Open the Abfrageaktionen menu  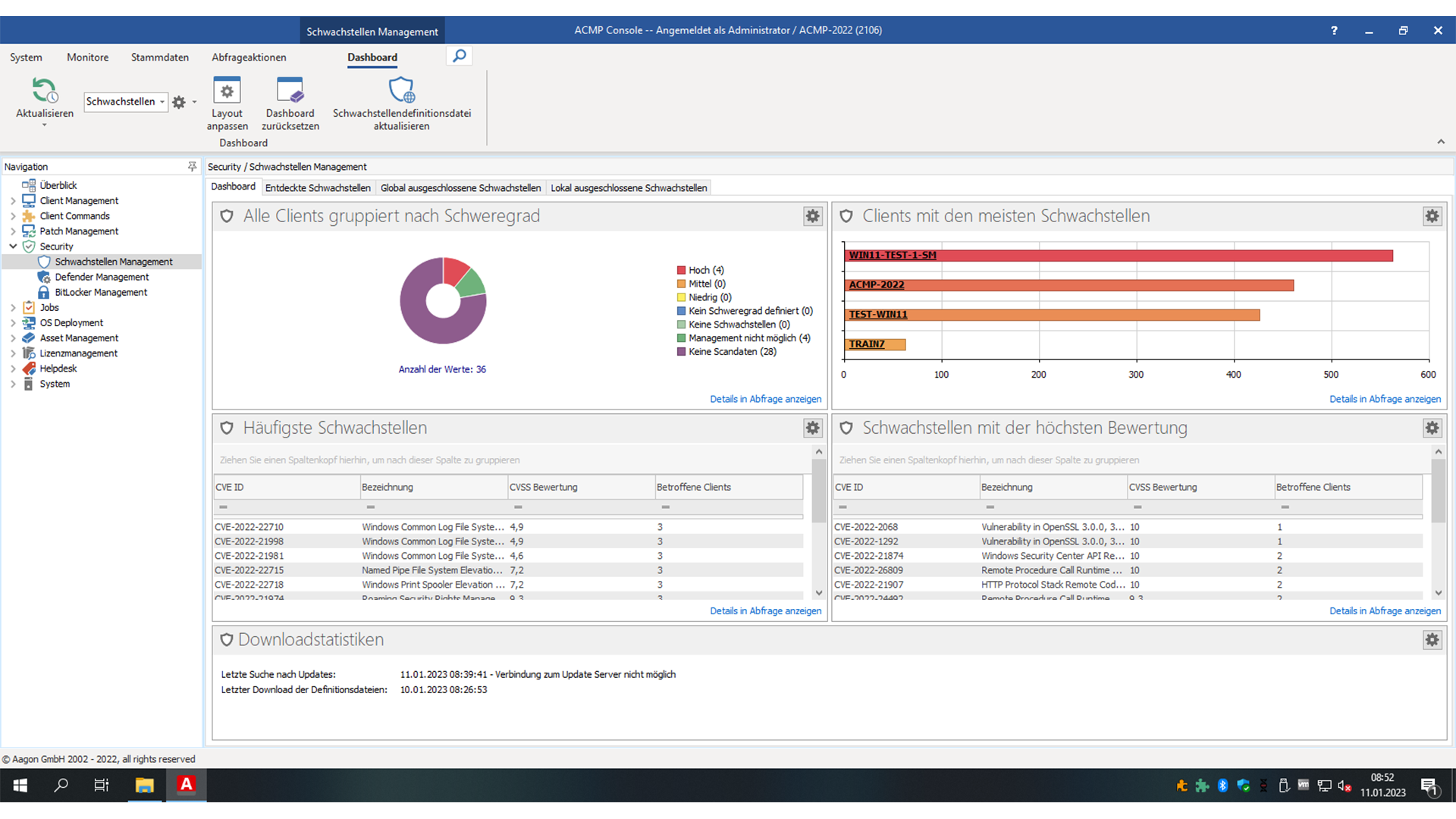[249, 57]
